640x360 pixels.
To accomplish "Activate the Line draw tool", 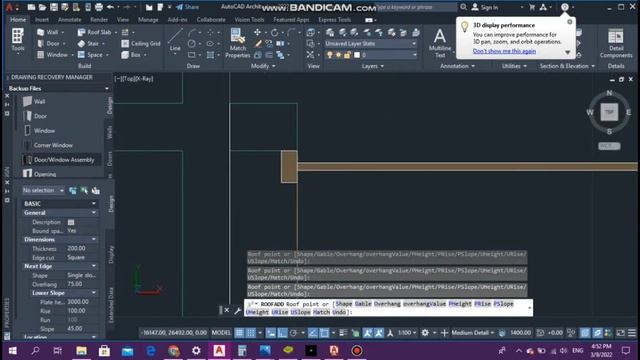I will click(175, 40).
